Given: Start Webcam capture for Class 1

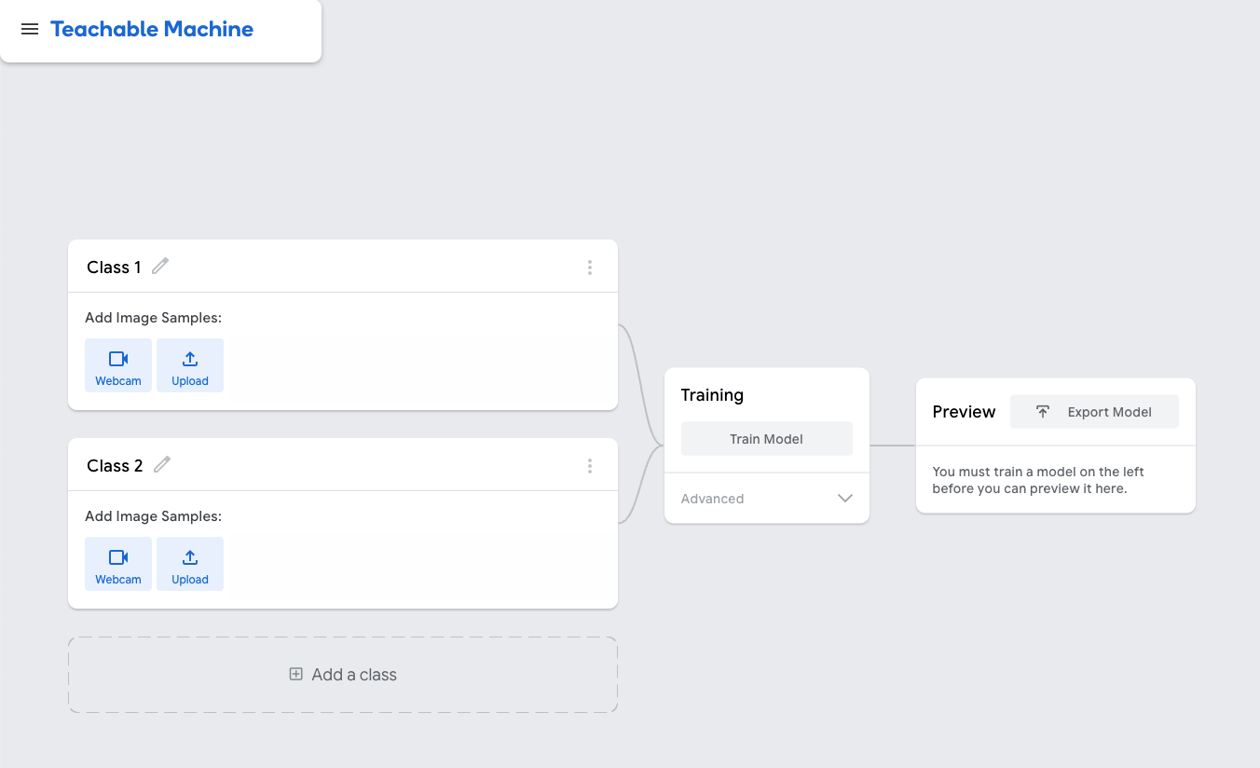Looking at the screenshot, I should point(118,366).
